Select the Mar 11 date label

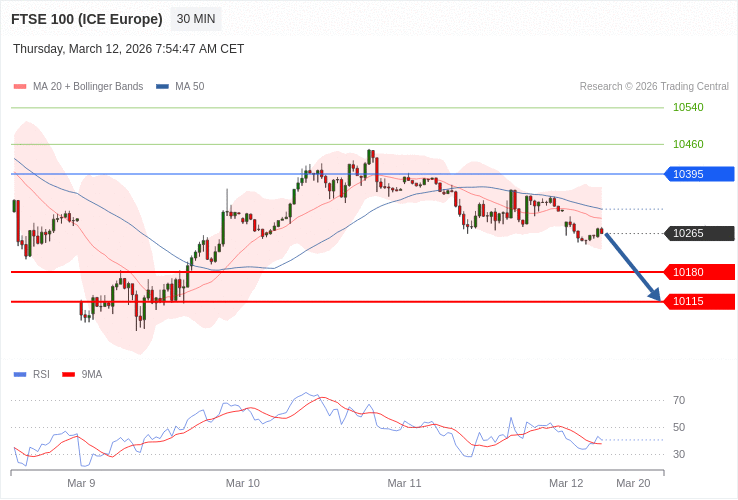[404, 483]
